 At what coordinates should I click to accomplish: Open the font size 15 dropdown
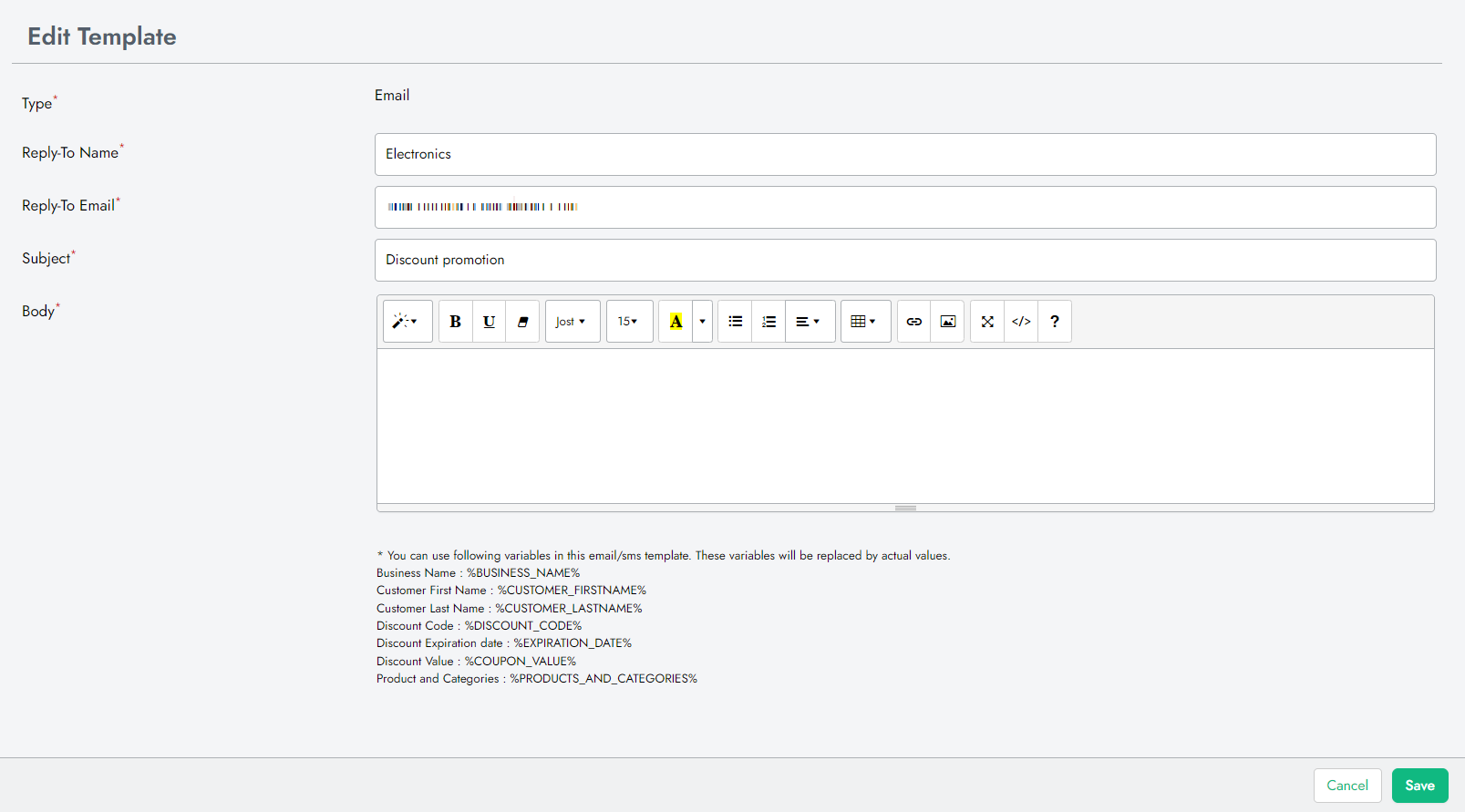pyautogui.click(x=629, y=322)
